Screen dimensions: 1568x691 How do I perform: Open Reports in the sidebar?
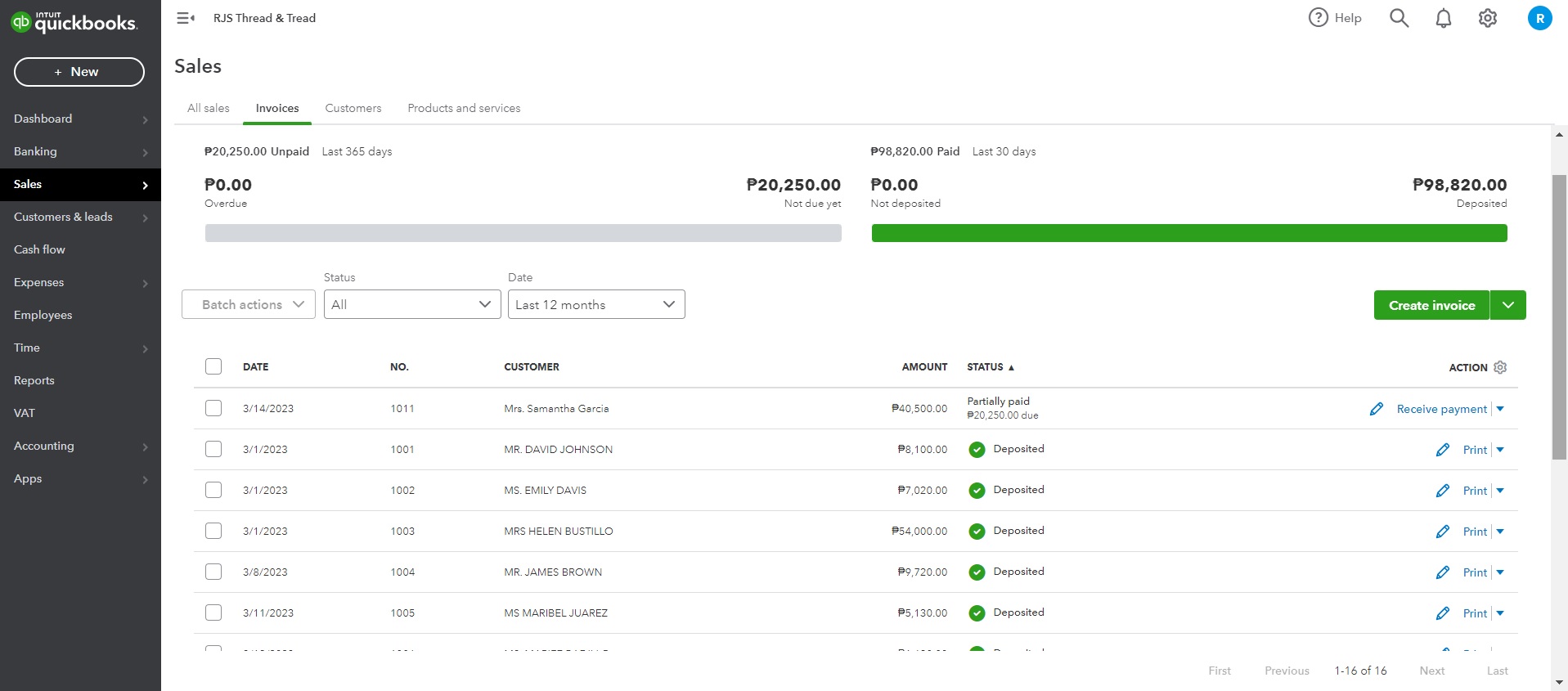[x=34, y=380]
